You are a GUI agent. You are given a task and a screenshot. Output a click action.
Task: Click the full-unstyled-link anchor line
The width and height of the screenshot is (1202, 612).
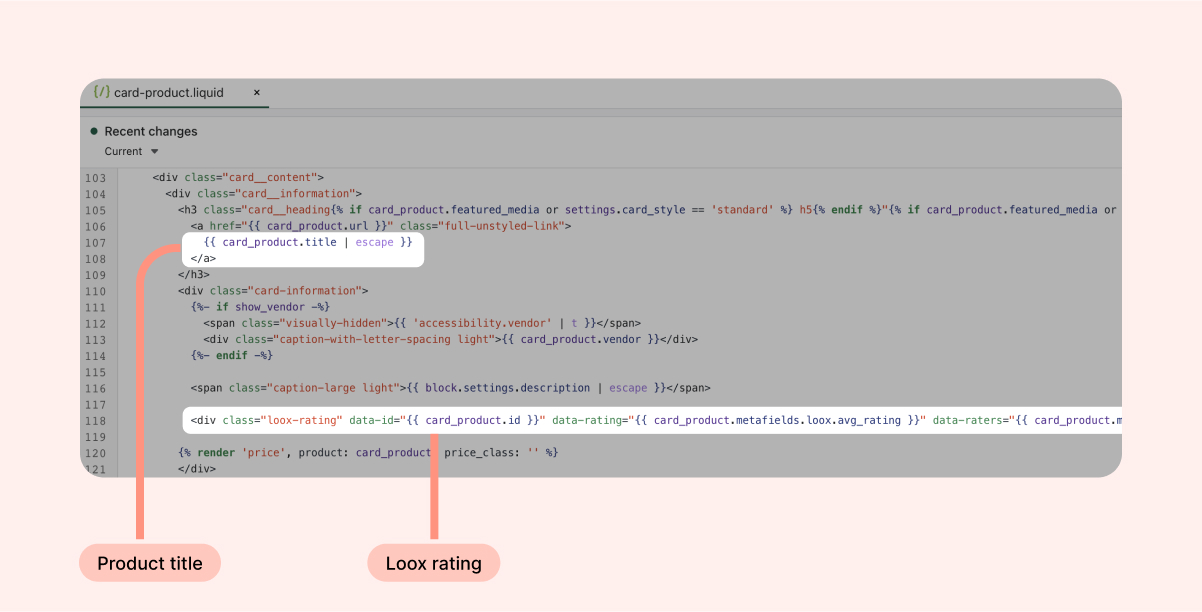380,226
